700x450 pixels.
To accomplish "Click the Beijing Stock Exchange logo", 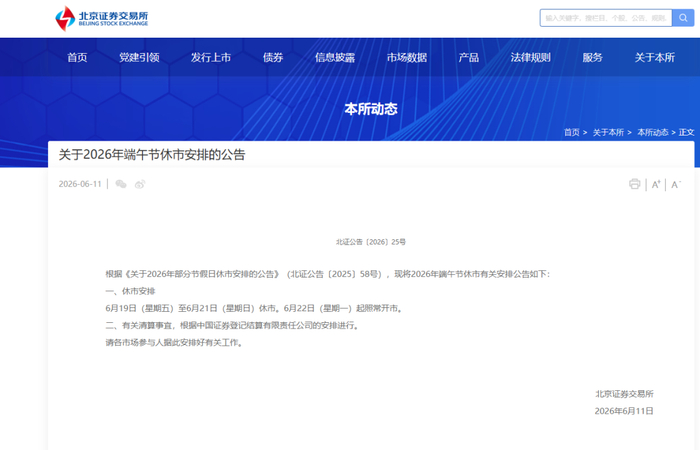I will [101, 18].
